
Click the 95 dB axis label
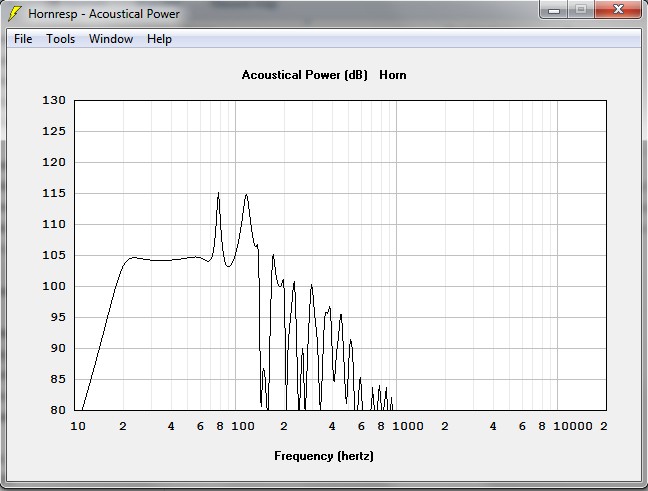pos(58,317)
